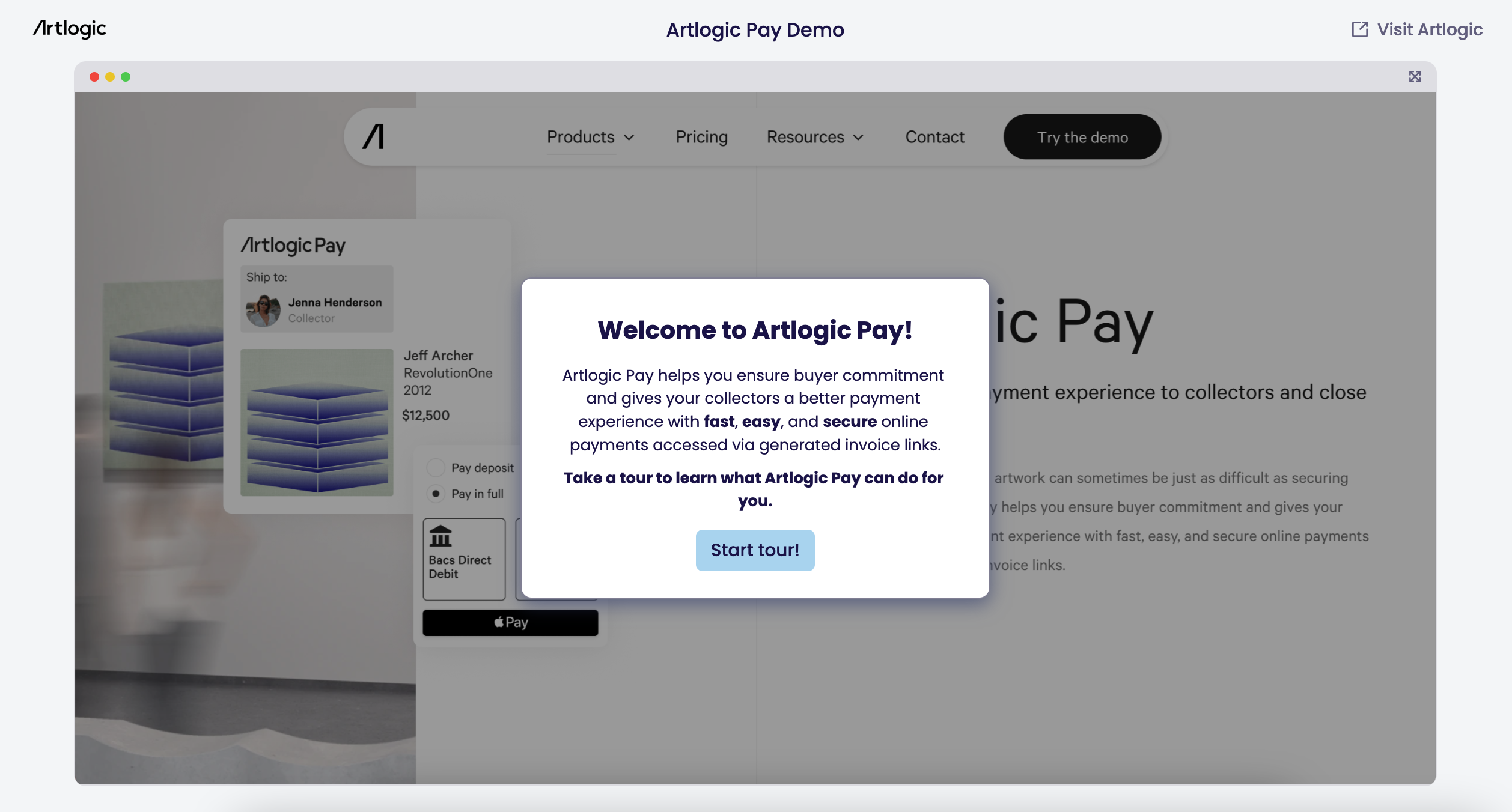Viewport: 1512px width, 812px height.
Task: Open the Visit Artlogic external link
Action: pos(1417,29)
